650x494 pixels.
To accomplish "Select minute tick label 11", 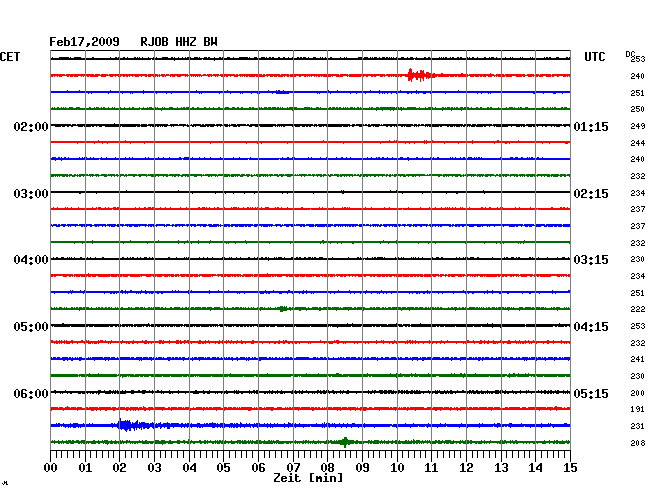I will coord(431,468).
